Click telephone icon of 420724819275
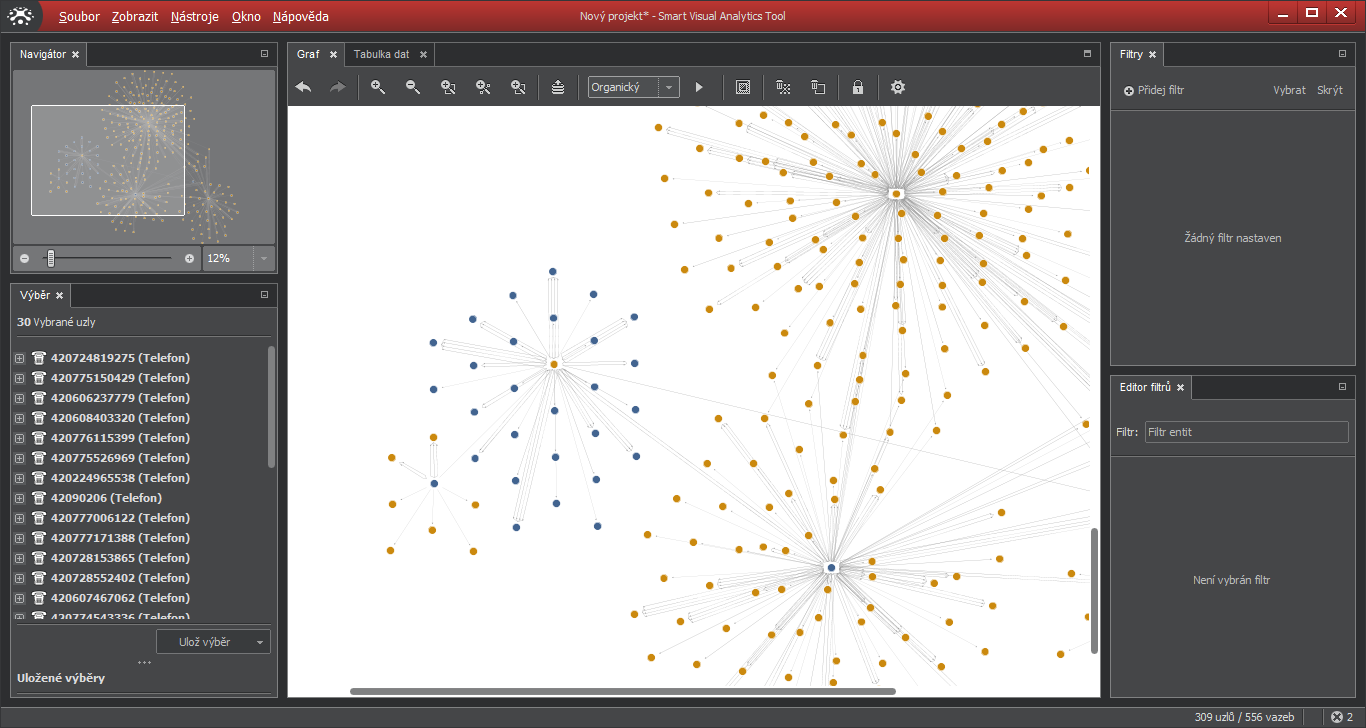 pos(39,358)
